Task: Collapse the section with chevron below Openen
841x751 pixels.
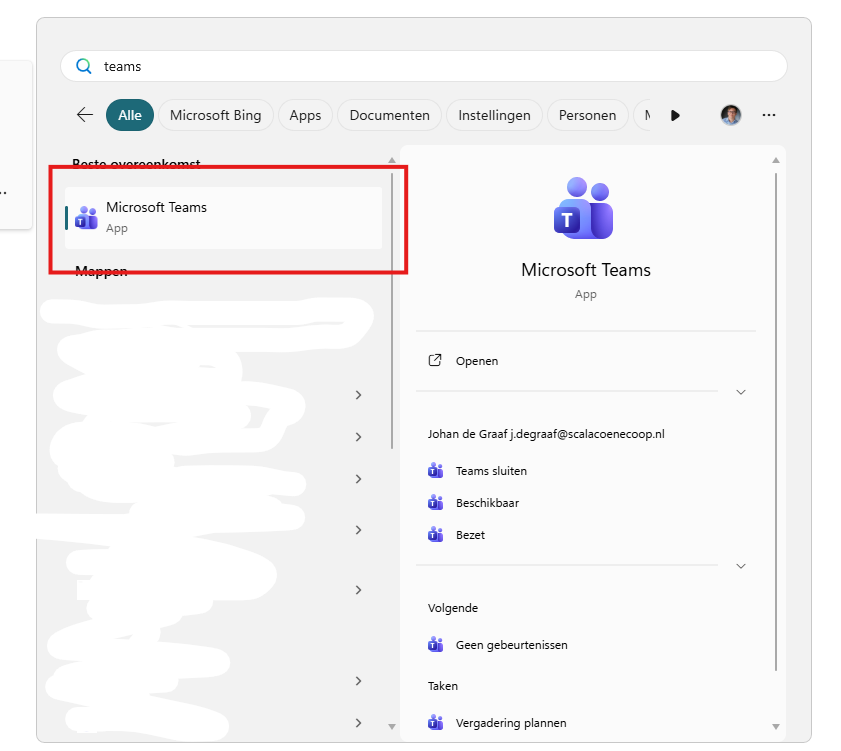Action: point(741,392)
